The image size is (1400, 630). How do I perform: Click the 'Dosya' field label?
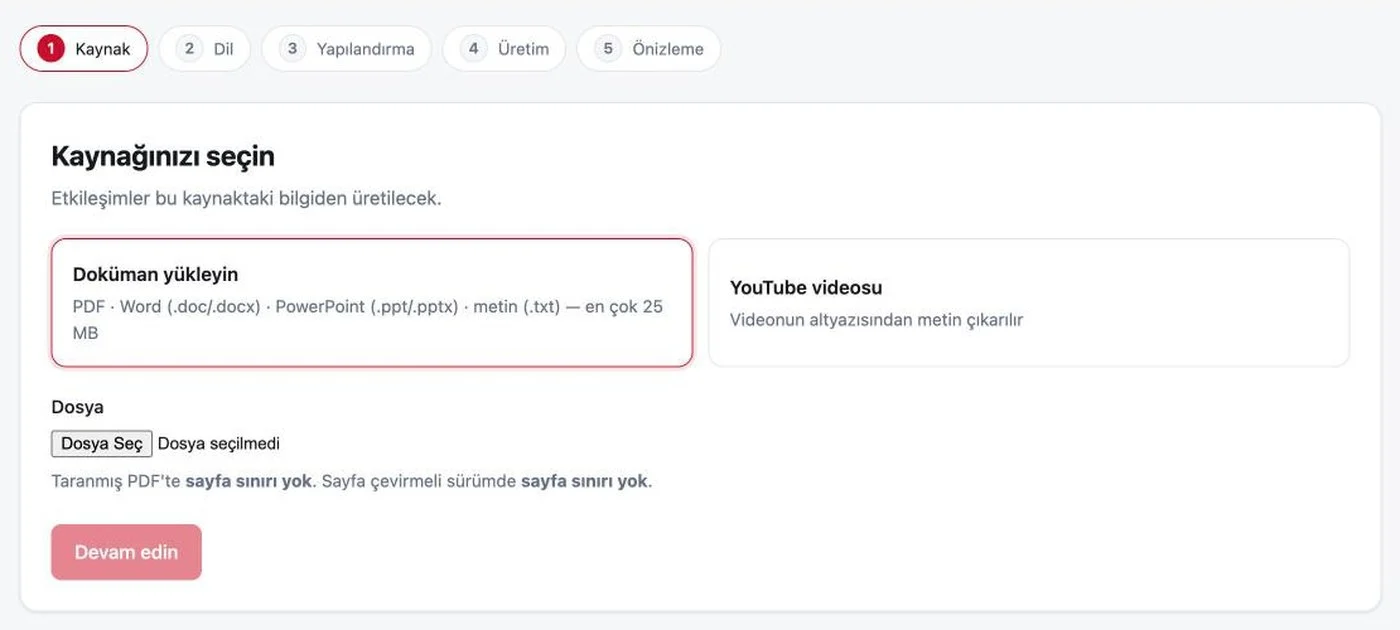77,407
